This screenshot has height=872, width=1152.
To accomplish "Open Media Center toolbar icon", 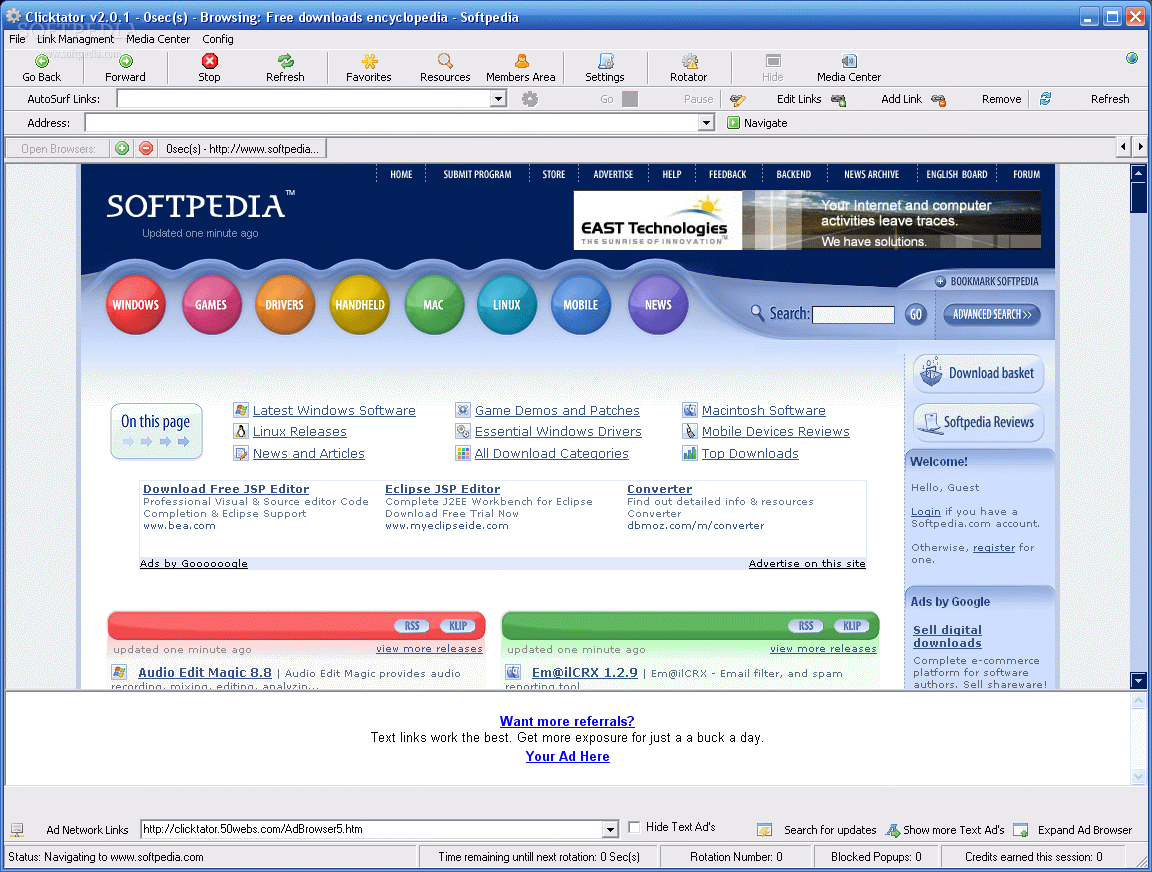I will click(849, 61).
